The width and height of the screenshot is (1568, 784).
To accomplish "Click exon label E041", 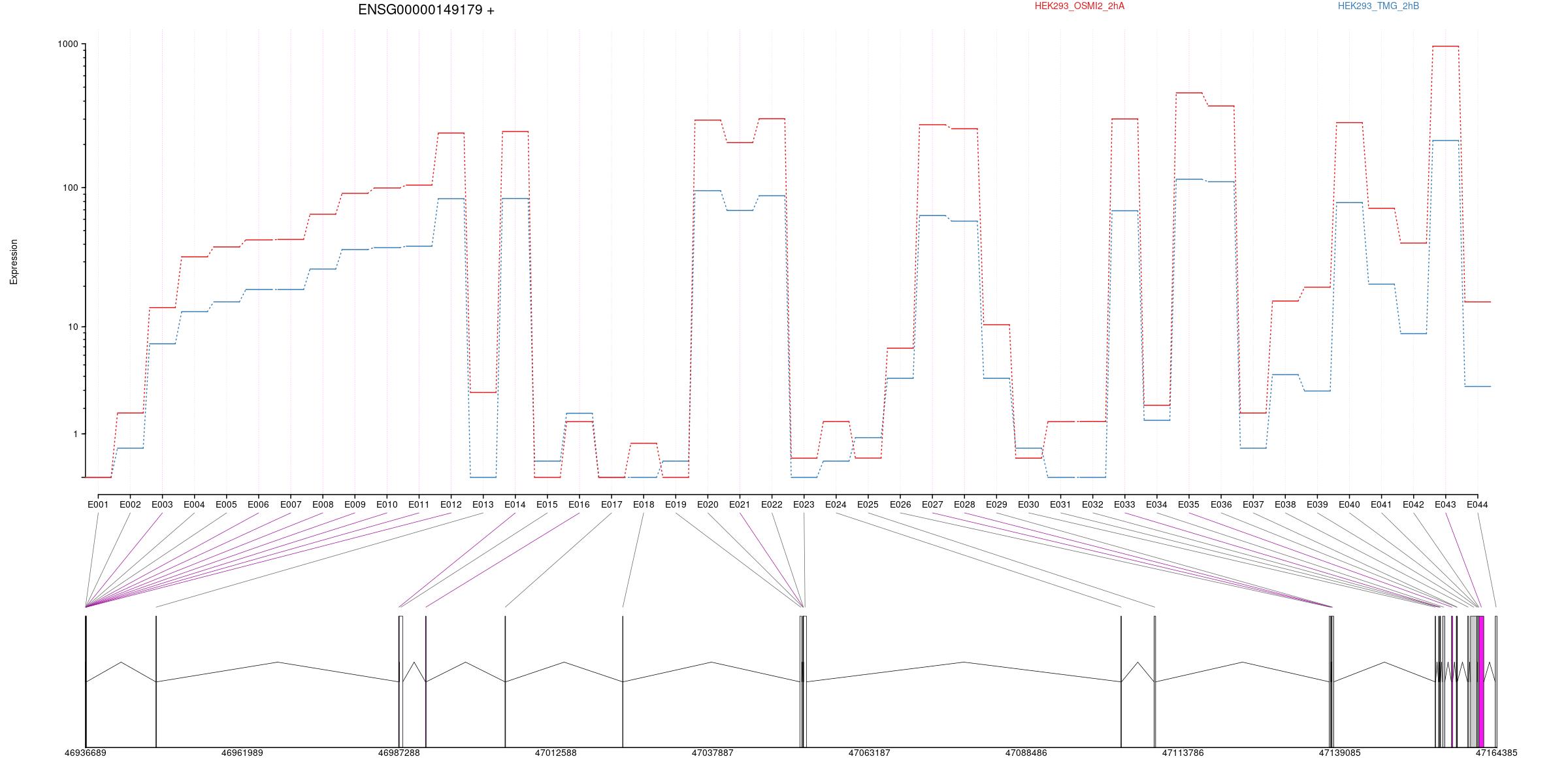I will pyautogui.click(x=1381, y=504).
